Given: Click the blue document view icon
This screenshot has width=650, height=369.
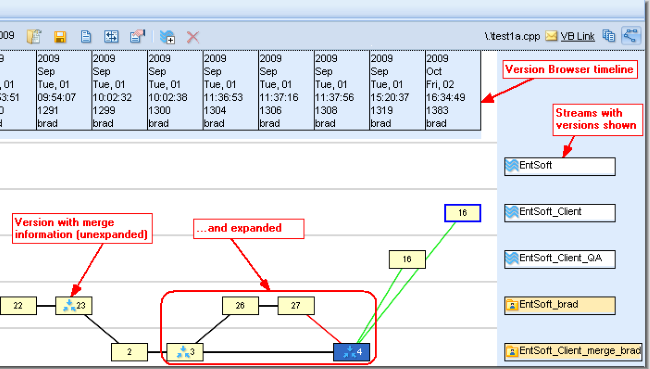Looking at the screenshot, I should coord(86,36).
